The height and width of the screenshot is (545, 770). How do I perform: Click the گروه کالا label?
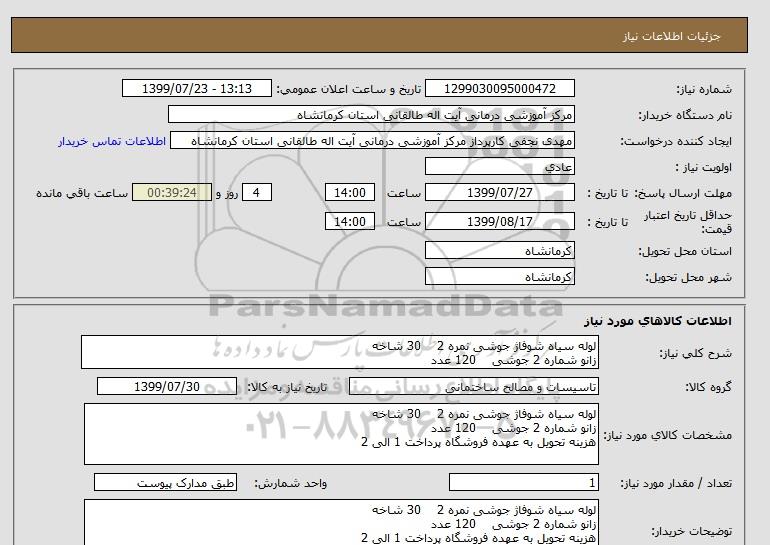(708, 387)
